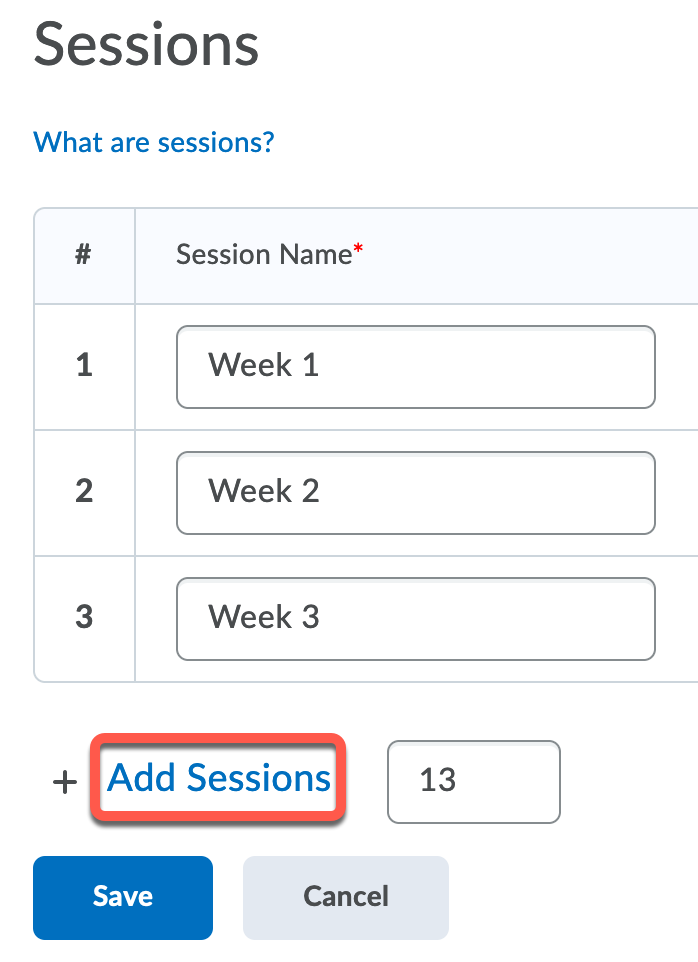This screenshot has height=962, width=698.
Task: Click the 'Sessions' page heading
Action: pyautogui.click(x=147, y=44)
